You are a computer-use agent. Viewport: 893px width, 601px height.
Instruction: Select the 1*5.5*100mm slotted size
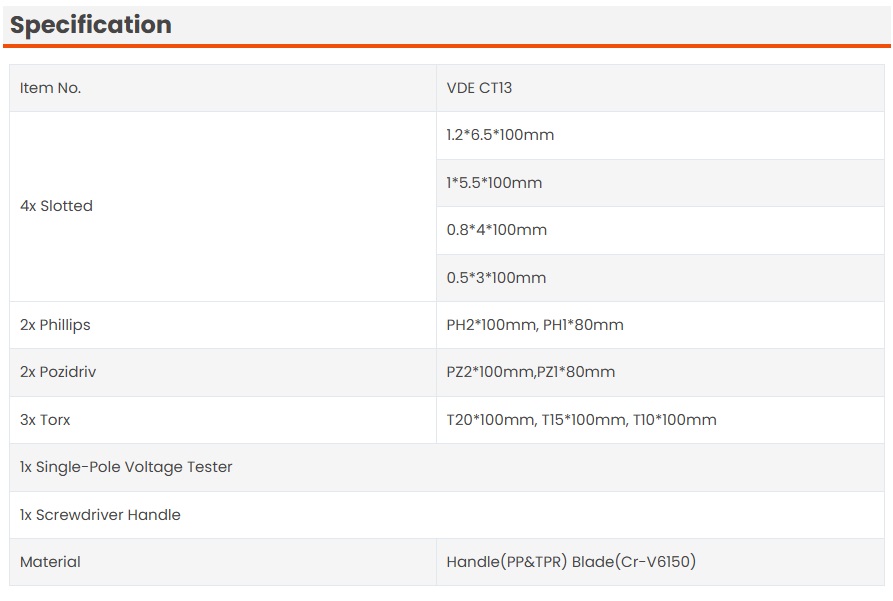coord(494,183)
